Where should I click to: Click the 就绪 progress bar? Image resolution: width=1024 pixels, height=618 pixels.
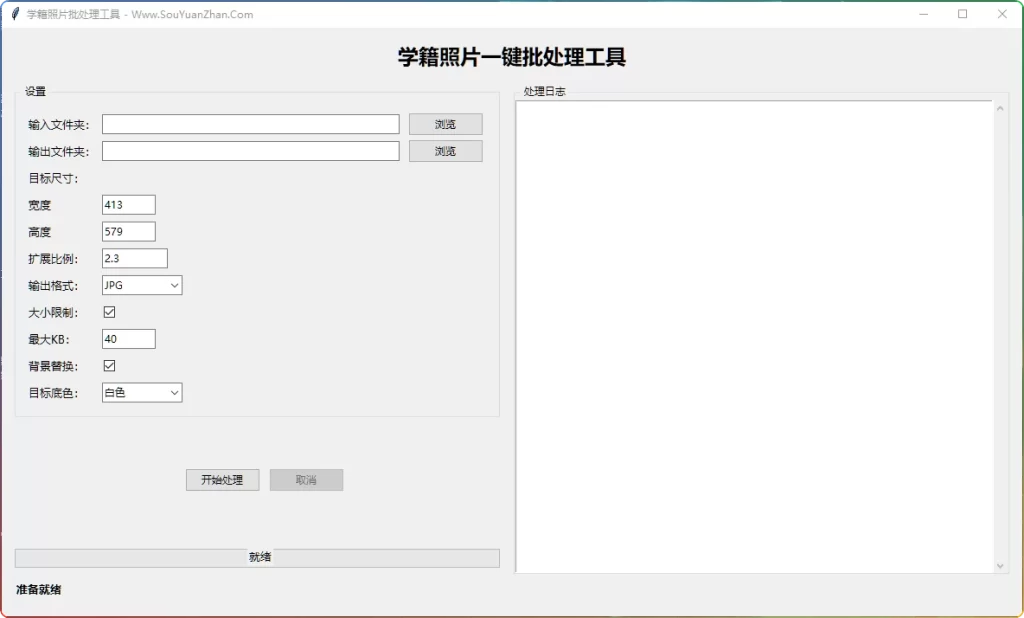pos(257,557)
